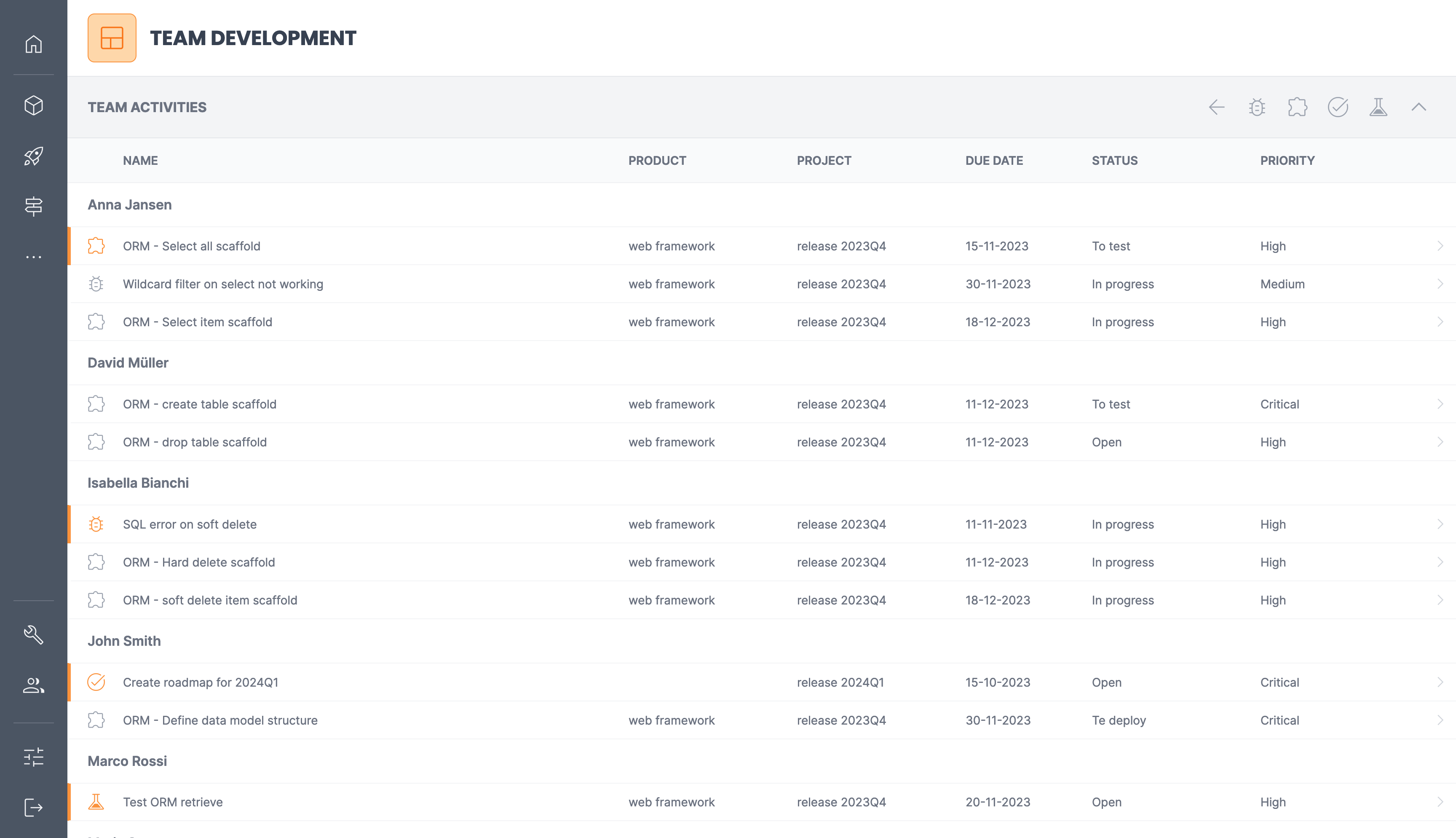
Task: Click puzzle icon of ORM - create table scaffold
Action: point(96,404)
